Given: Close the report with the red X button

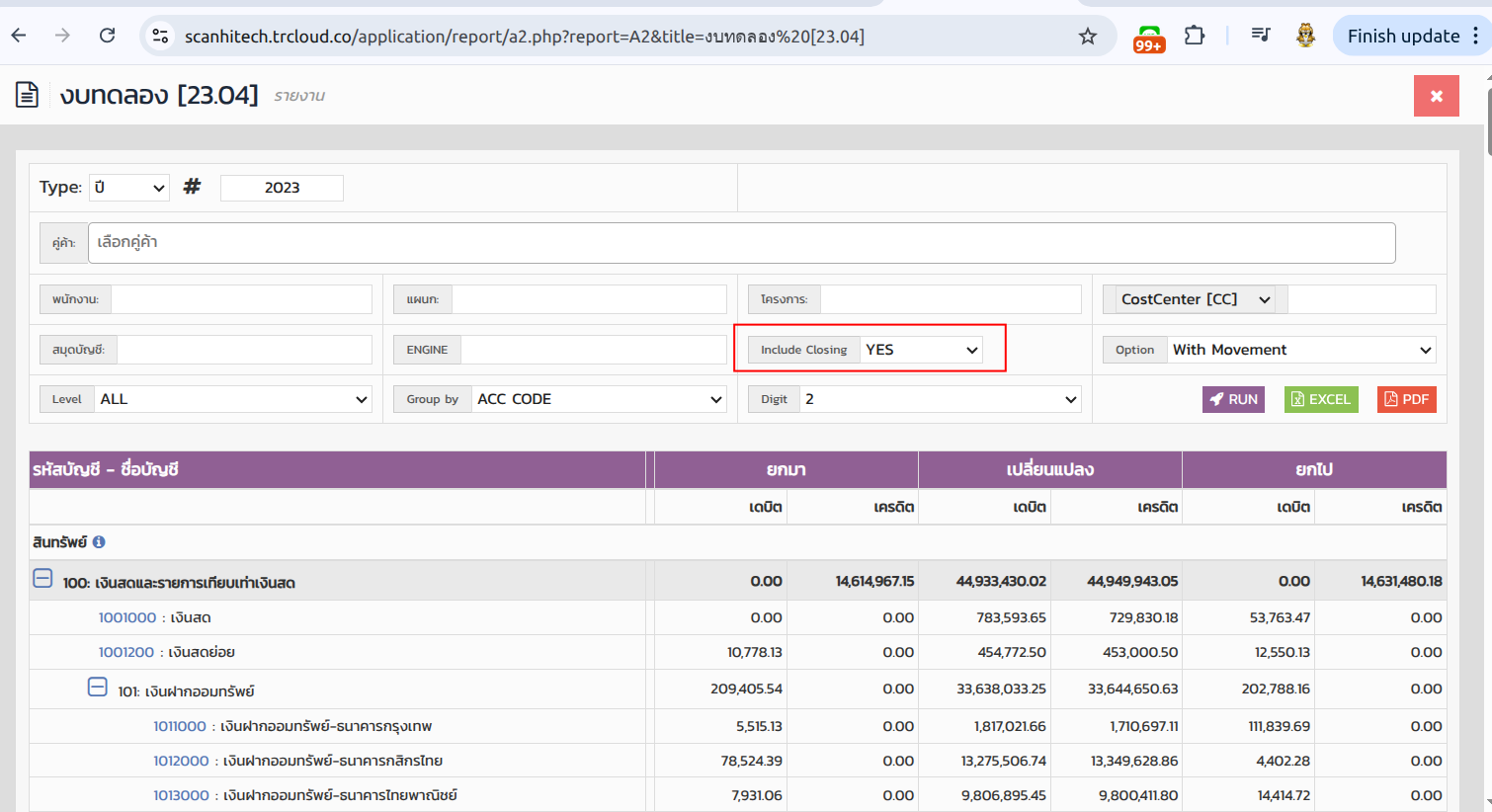Looking at the screenshot, I should coord(1436,96).
